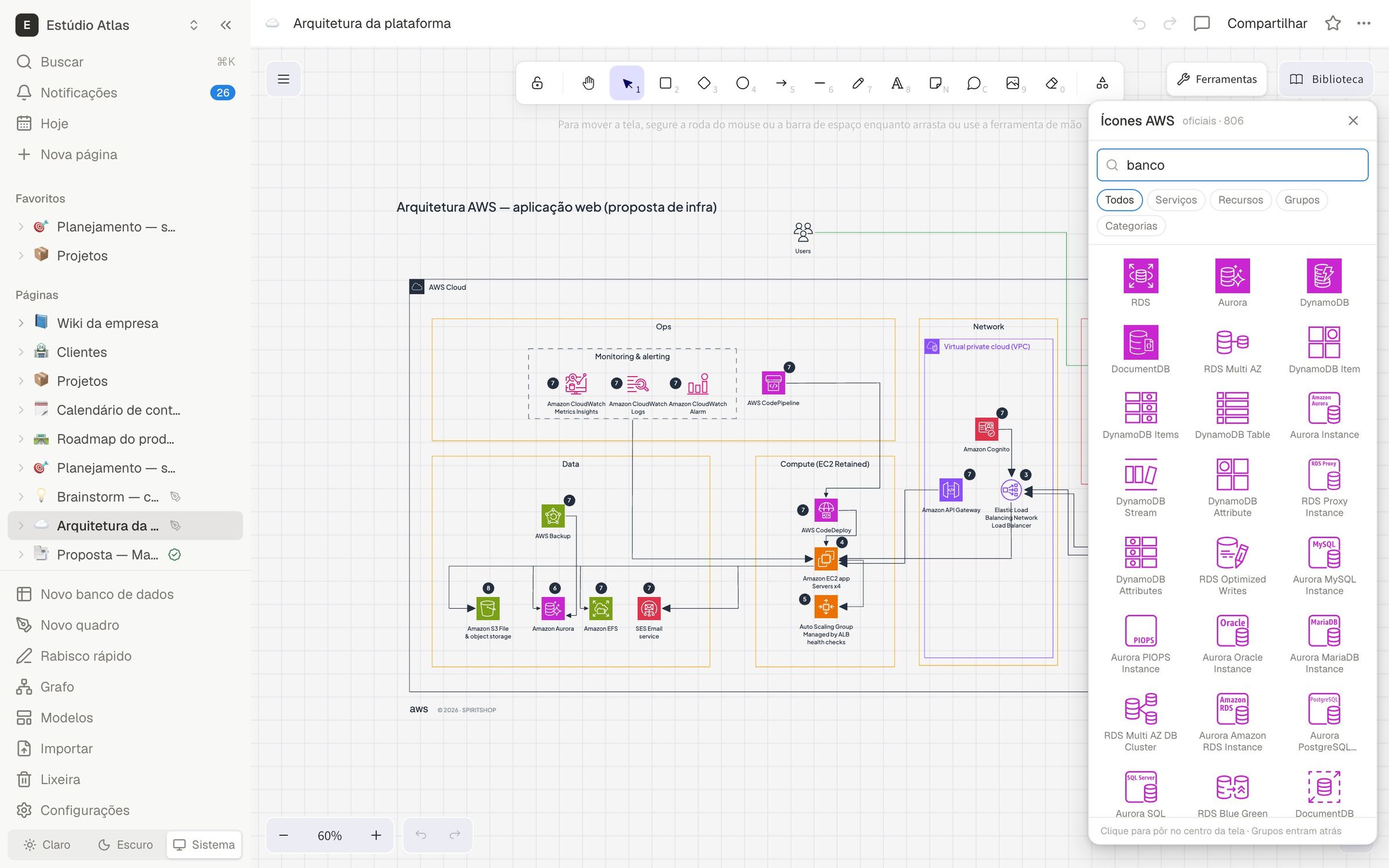The image size is (1389, 868).
Task: Filter icons by Grupos
Action: [x=1302, y=200]
